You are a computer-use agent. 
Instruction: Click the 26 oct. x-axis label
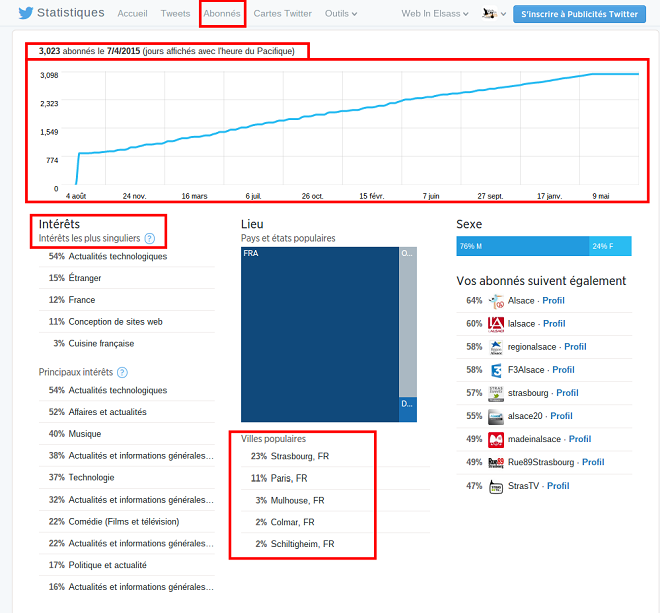[x=312, y=196]
